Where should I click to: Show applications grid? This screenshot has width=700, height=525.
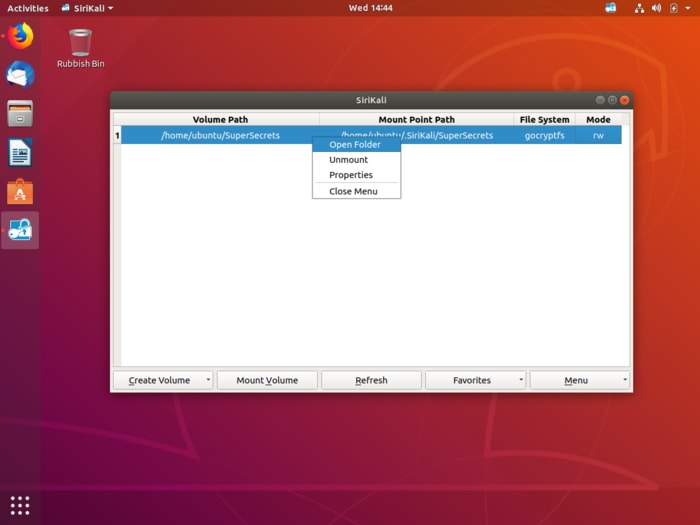click(20, 505)
